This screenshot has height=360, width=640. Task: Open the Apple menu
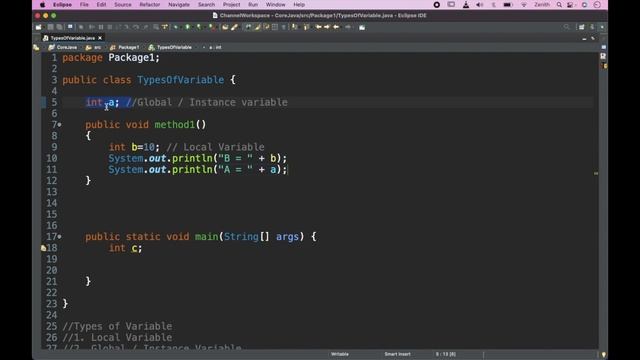coord(42,4)
